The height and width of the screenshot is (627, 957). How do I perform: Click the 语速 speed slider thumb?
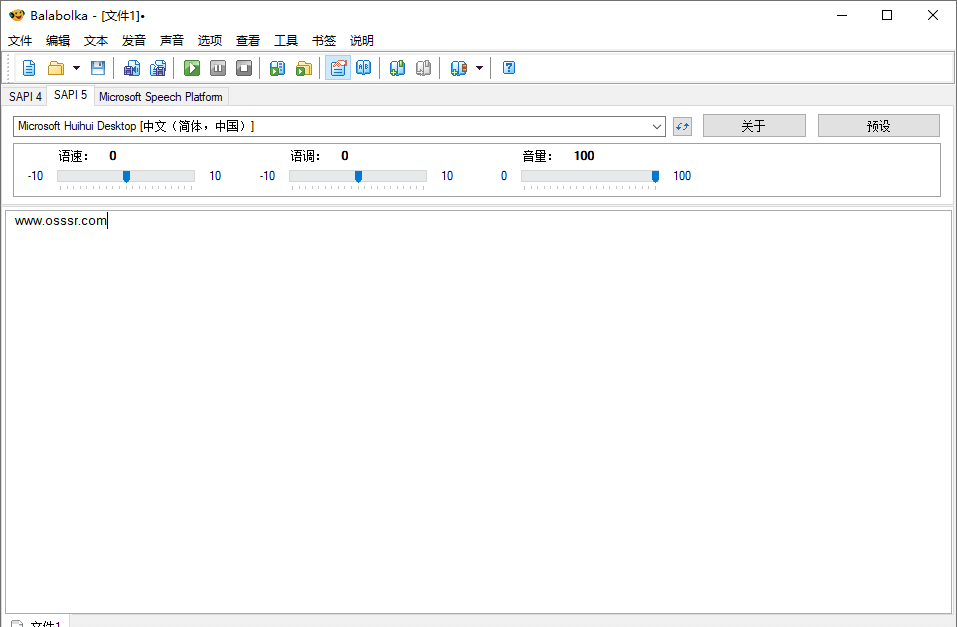(126, 176)
